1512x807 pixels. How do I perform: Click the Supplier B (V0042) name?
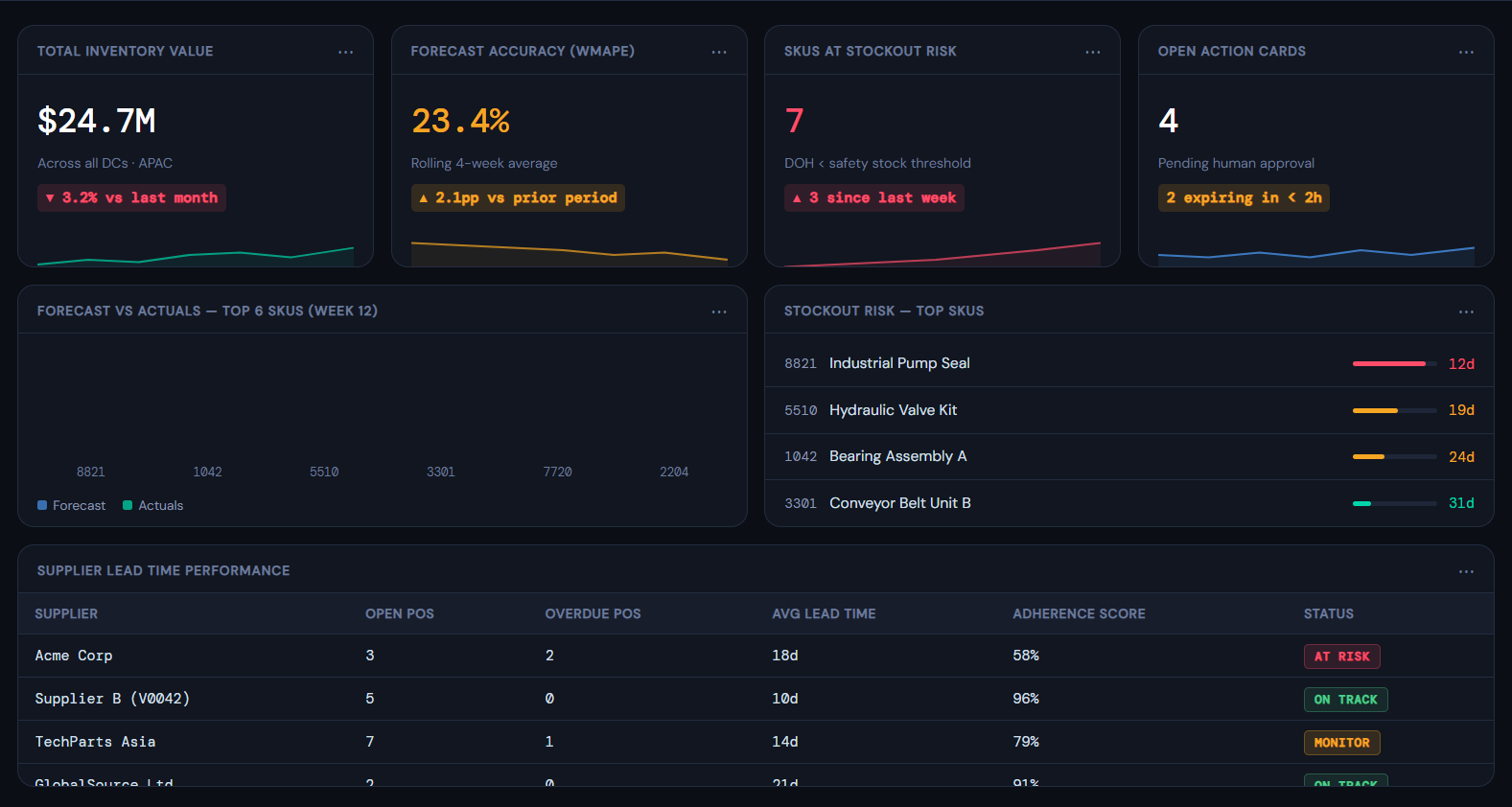112,699
